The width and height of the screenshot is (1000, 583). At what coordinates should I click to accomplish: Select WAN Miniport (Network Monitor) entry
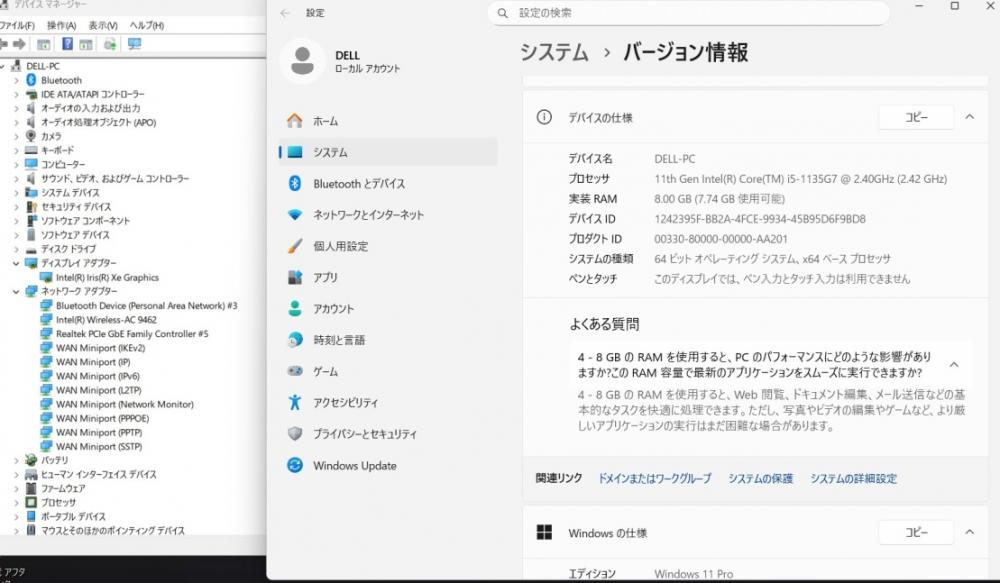[124, 404]
